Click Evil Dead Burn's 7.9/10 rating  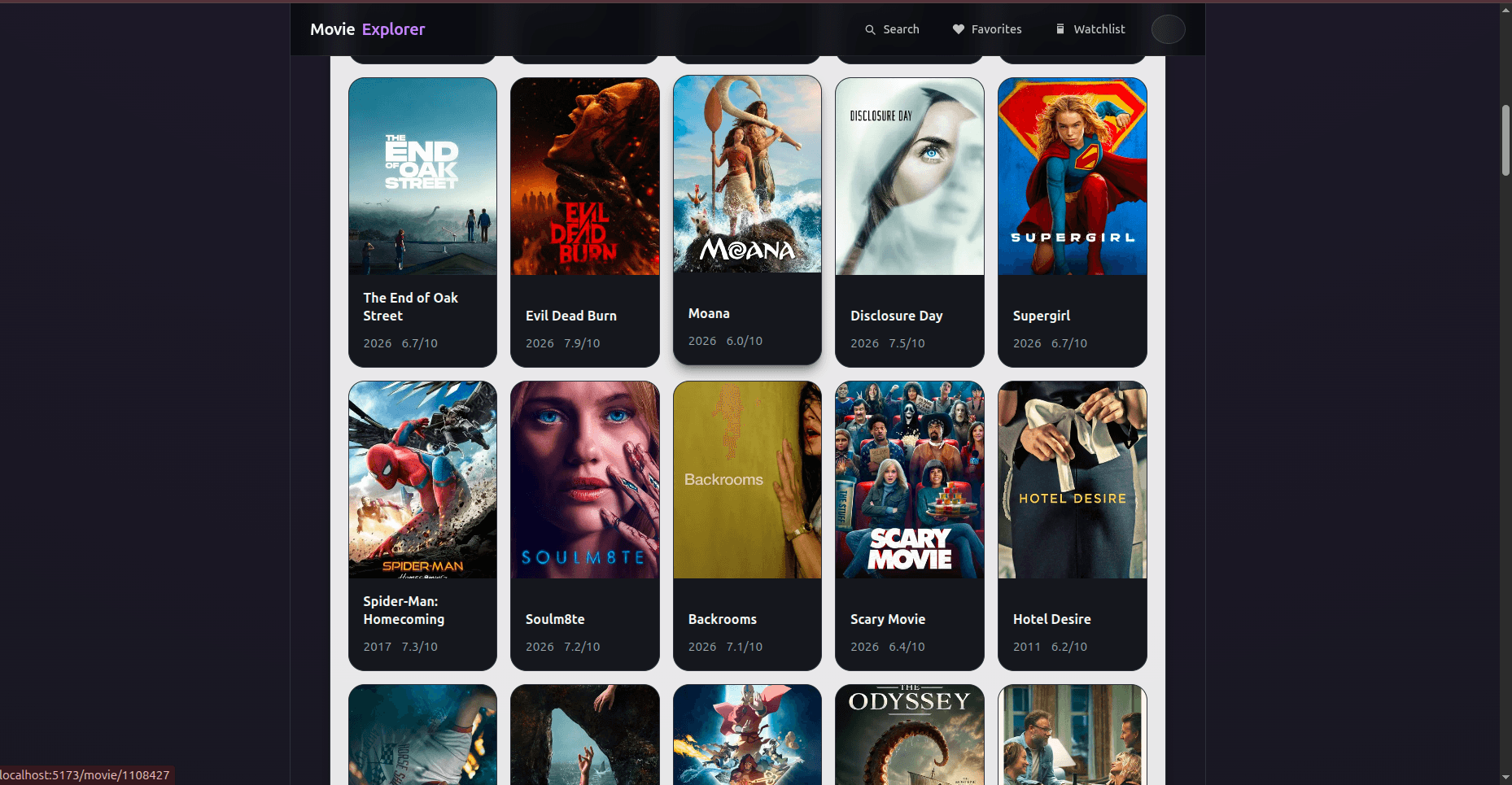coord(582,343)
